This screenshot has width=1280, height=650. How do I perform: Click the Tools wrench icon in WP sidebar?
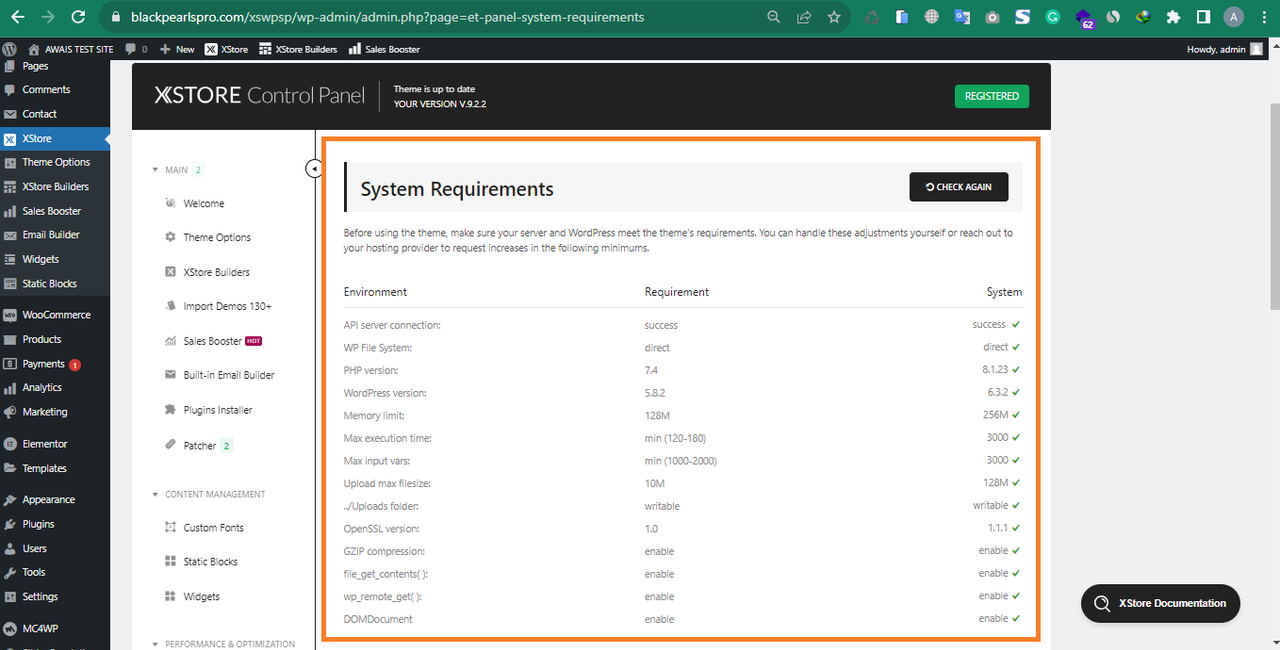coord(10,572)
